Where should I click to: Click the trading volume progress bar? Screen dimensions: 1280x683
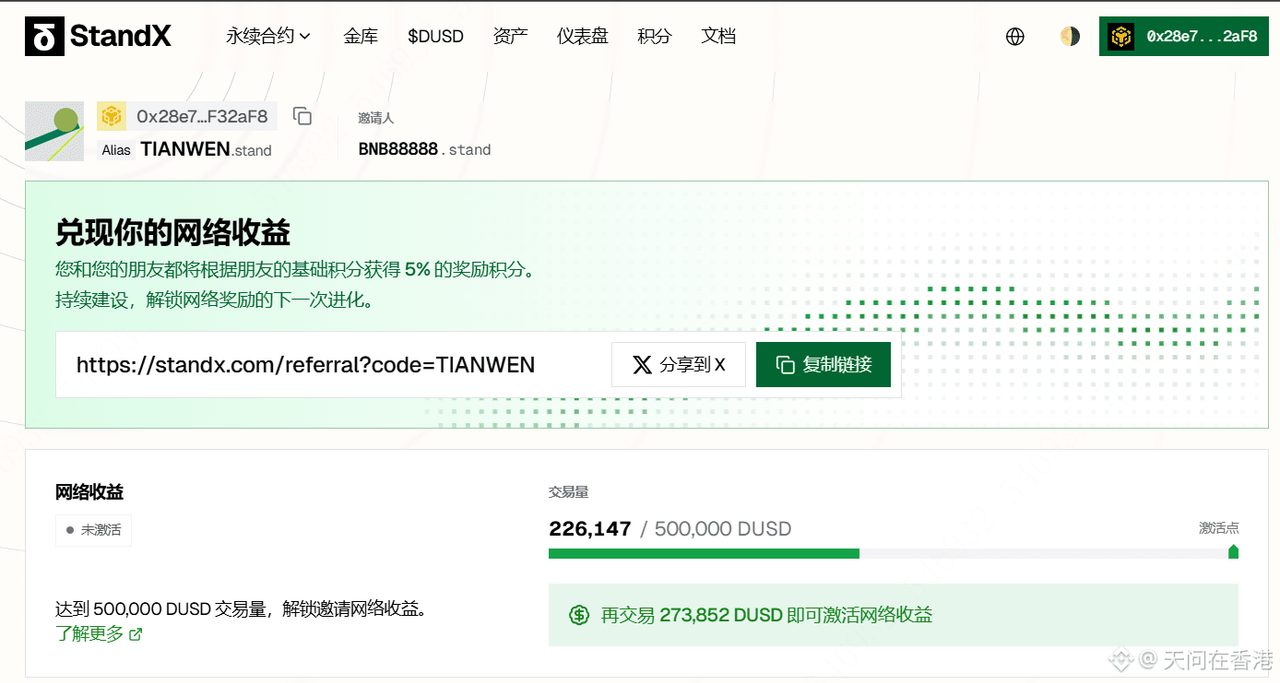(894, 554)
